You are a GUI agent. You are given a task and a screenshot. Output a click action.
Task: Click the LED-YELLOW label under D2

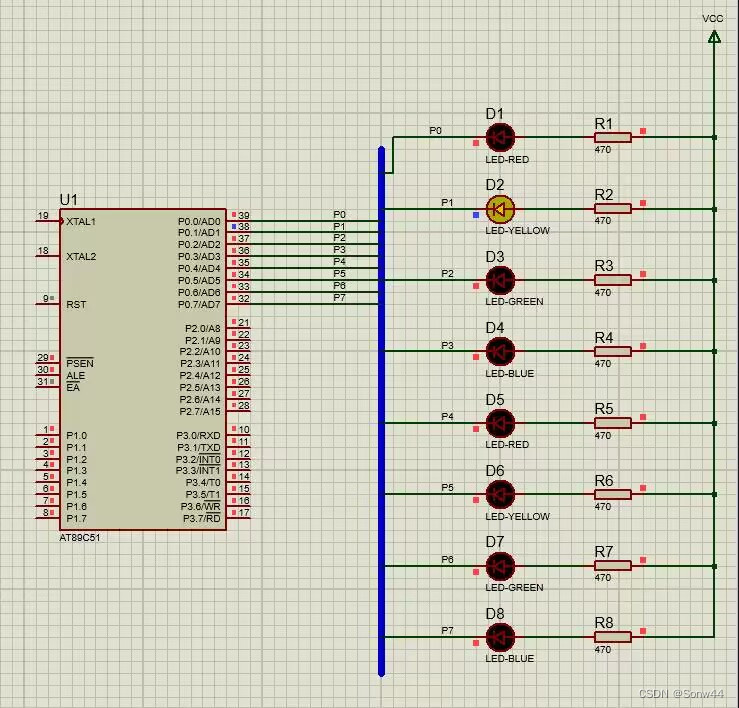[517, 231]
